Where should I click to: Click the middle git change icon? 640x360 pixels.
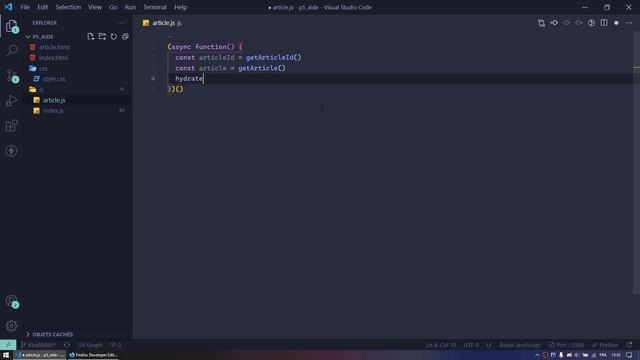point(567,23)
